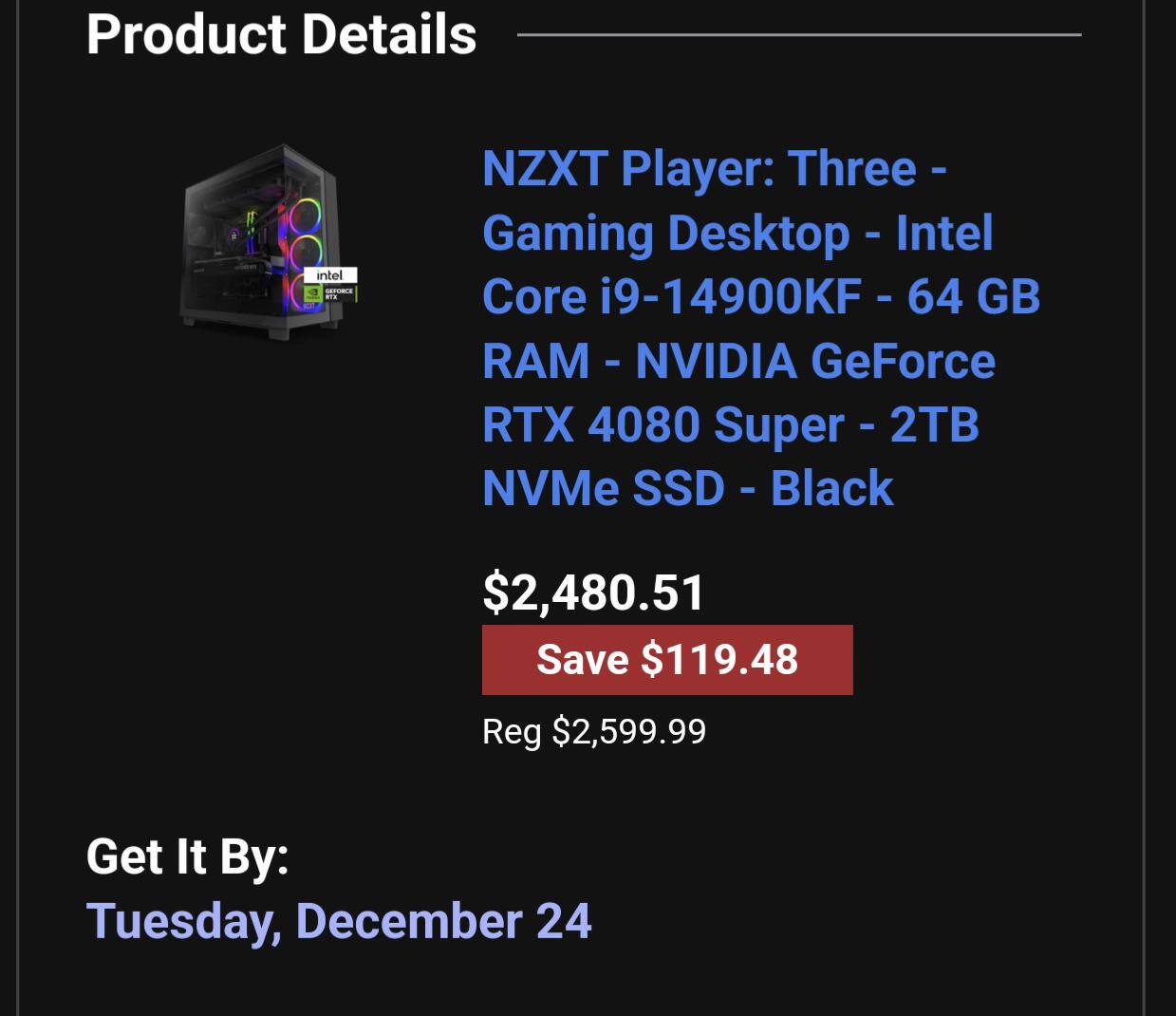
Task: Select the "Tuesday, December 24" delivery date
Action: click(338, 921)
